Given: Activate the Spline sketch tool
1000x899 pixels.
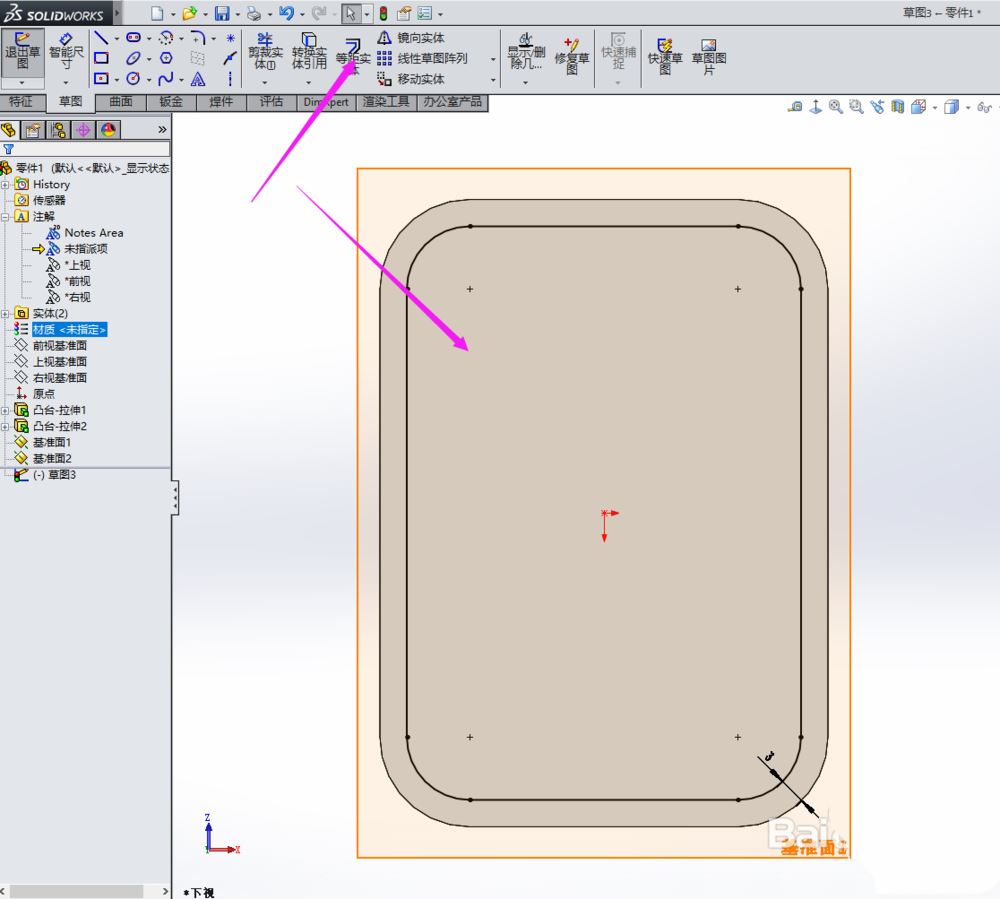Looking at the screenshot, I should pyautogui.click(x=166, y=78).
